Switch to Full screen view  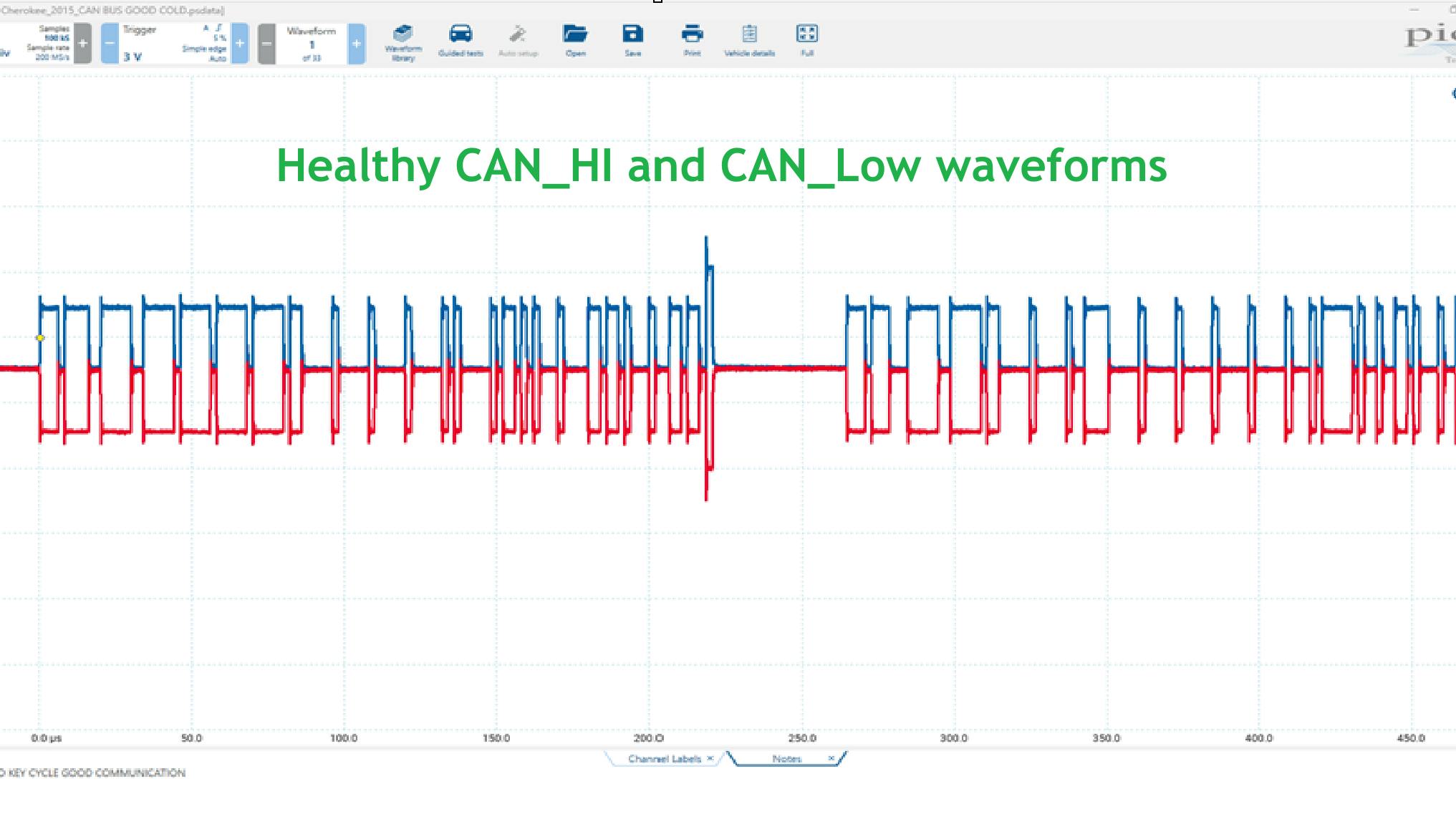(x=809, y=39)
